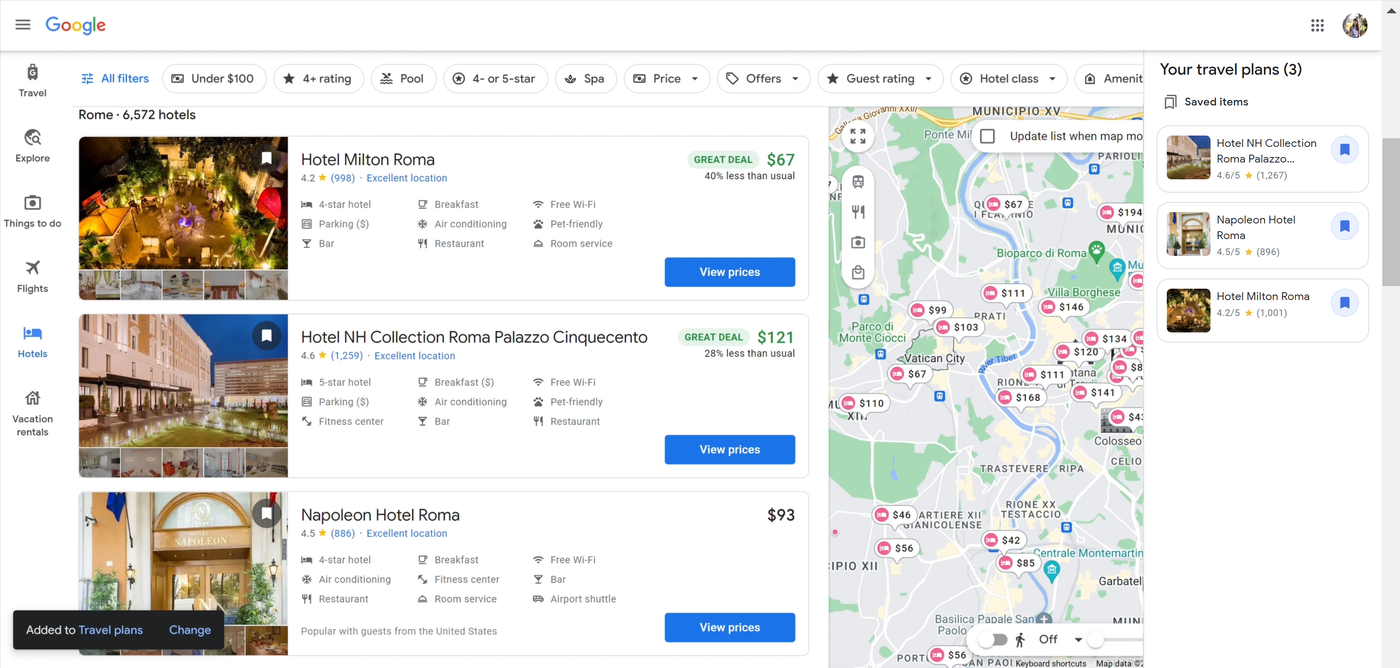
Task: Open the Price filter dropdown
Action: 666,78
